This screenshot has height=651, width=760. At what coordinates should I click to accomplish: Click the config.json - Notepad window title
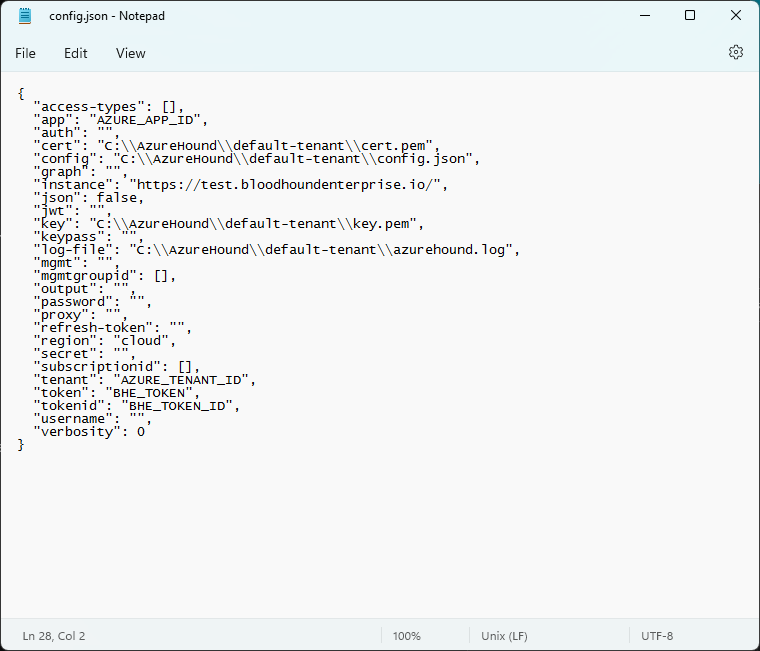107,16
